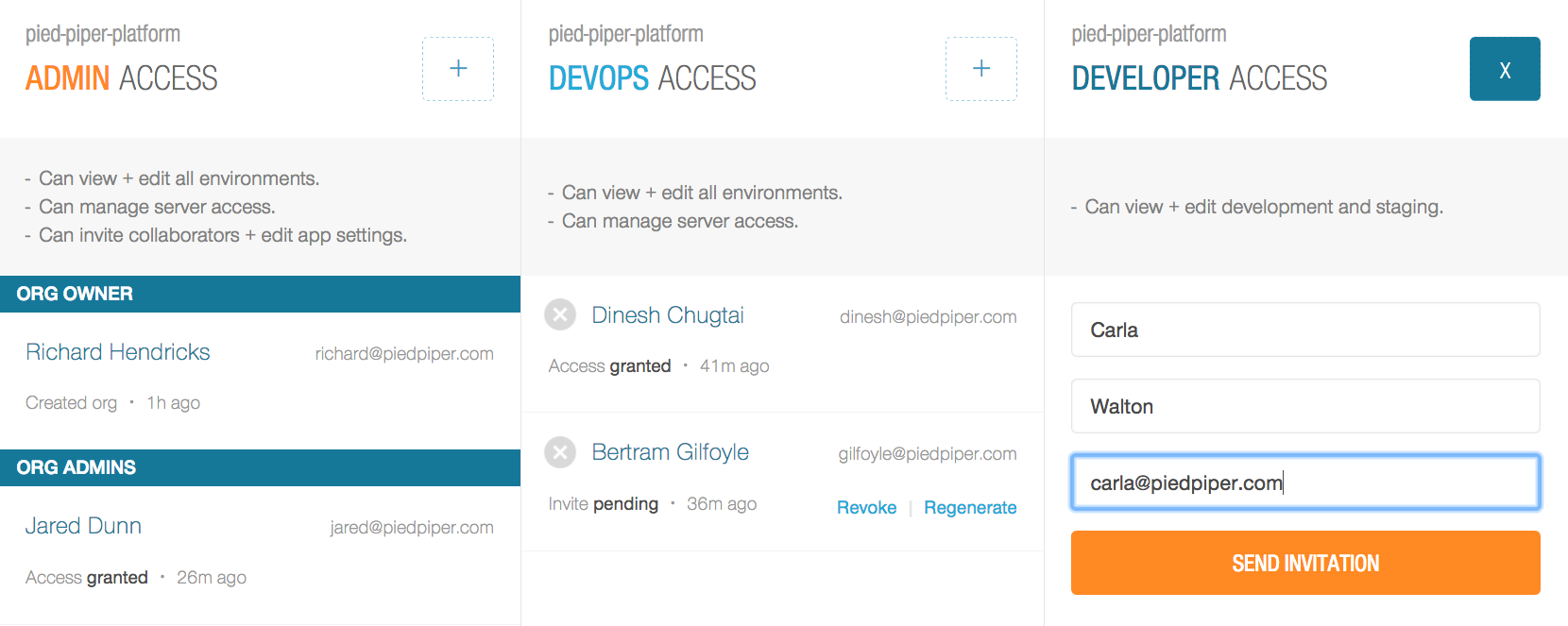Image resolution: width=1568 pixels, height=626 pixels.
Task: Click the ADMIN ACCESS heading
Action: pyautogui.click(x=122, y=78)
